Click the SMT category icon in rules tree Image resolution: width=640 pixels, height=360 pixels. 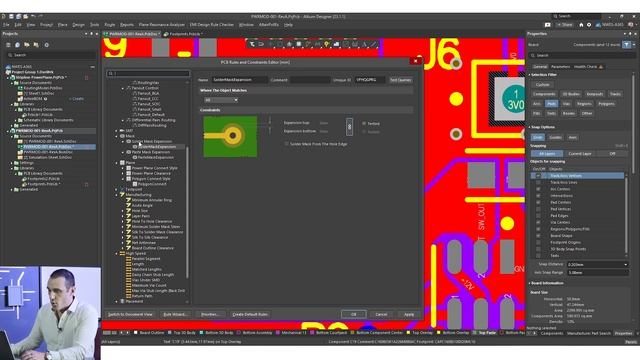pyautogui.click(x=122, y=131)
